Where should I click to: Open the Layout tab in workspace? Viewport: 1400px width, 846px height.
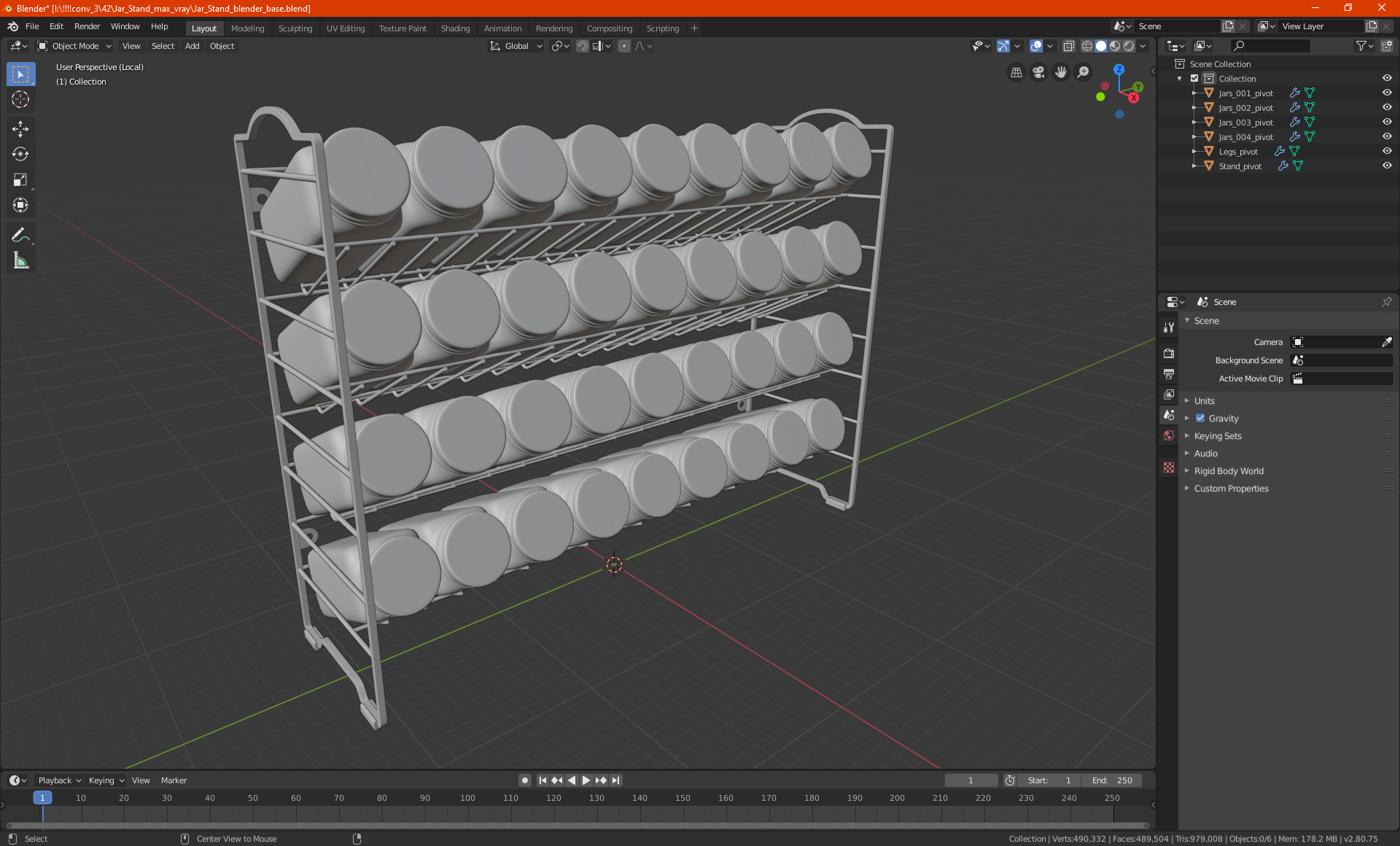coord(203,27)
